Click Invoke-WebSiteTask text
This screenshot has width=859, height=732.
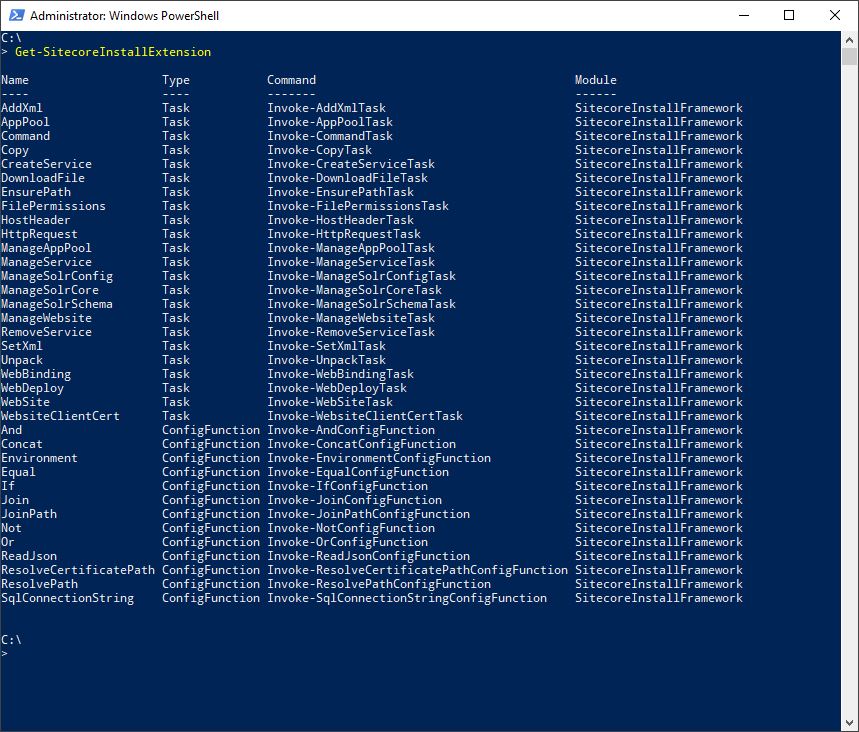pos(330,402)
